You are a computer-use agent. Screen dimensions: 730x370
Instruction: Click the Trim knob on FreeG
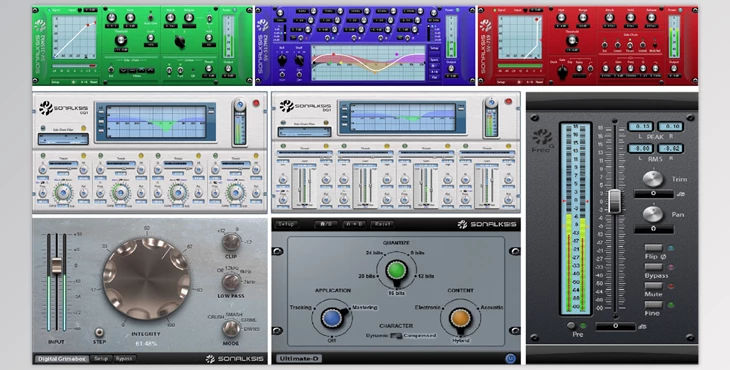[x=653, y=179]
